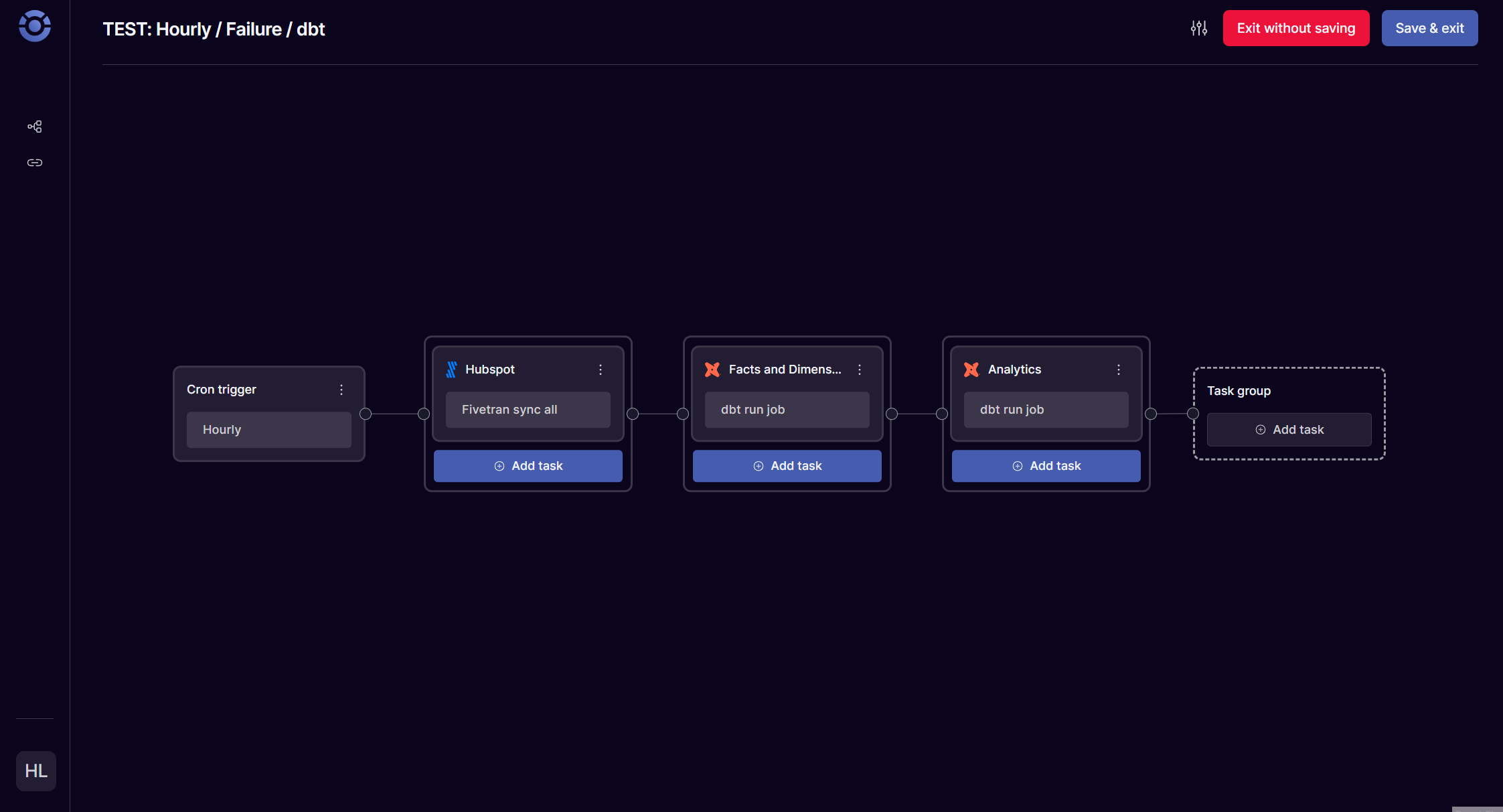Open pipeline settings via the sliders icon
This screenshot has width=1503, height=812.
coord(1198,28)
